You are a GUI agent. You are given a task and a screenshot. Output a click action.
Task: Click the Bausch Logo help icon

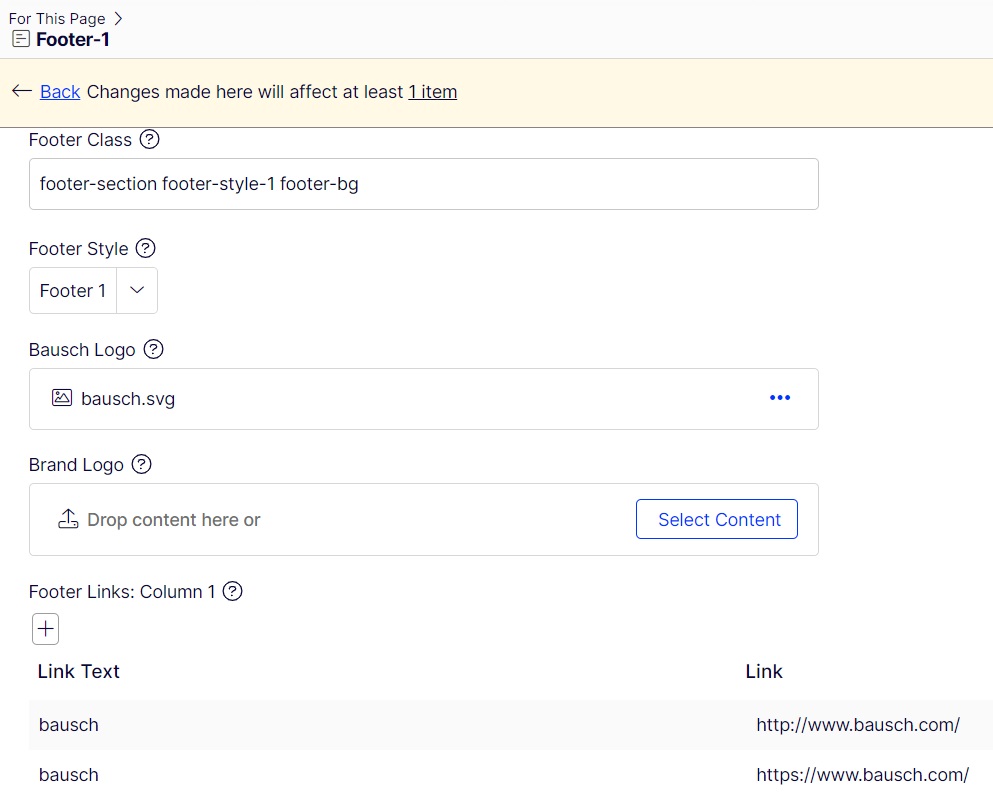[x=153, y=349]
